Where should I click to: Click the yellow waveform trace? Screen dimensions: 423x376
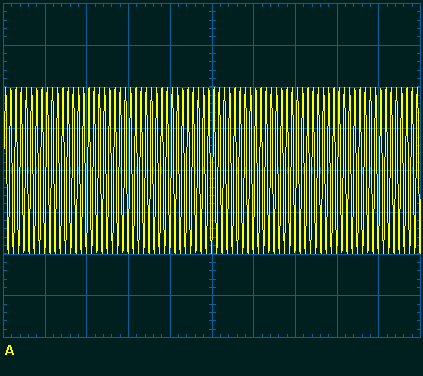coord(212,170)
